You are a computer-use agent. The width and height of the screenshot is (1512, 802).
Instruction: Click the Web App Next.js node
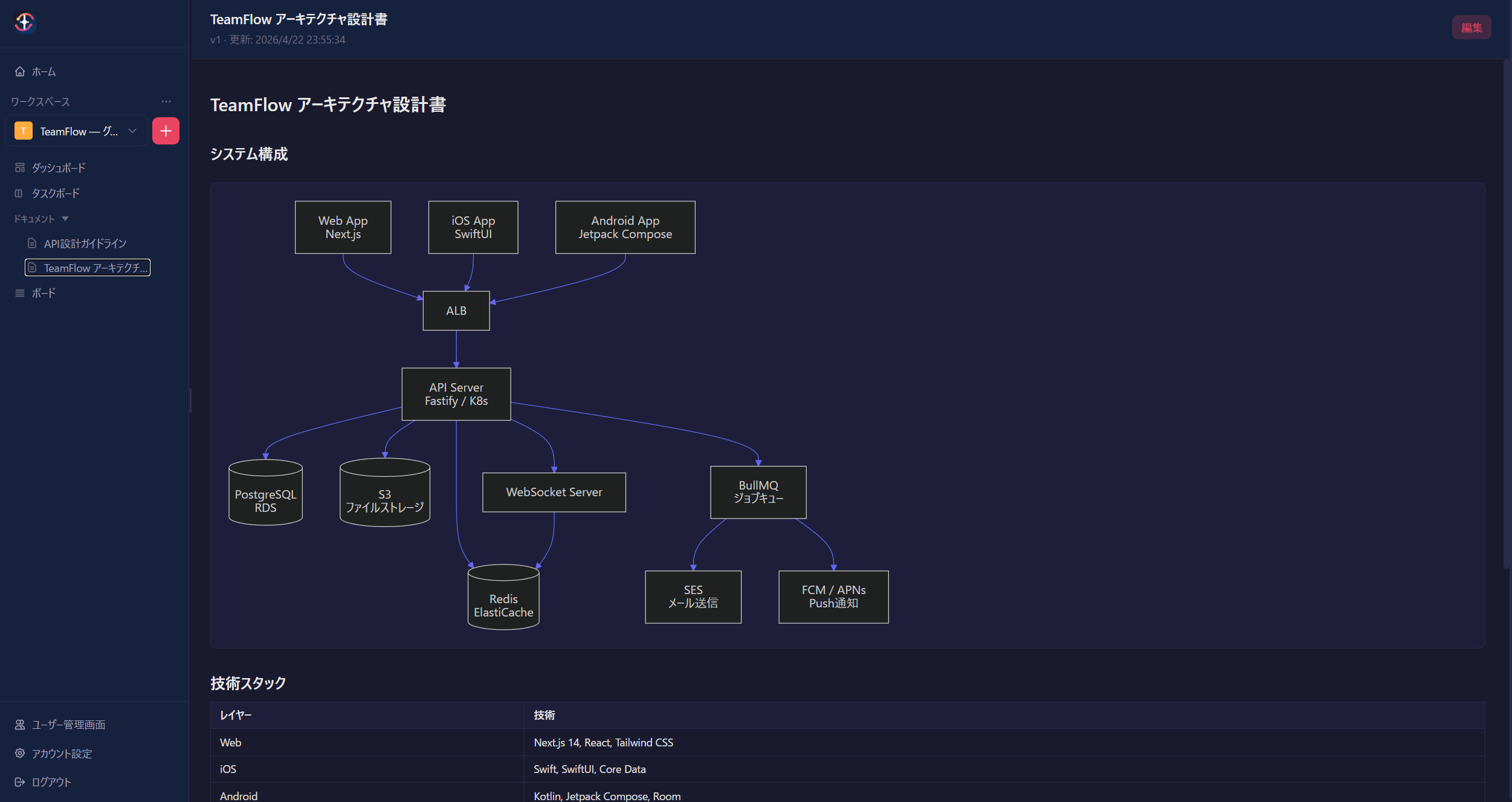343,227
